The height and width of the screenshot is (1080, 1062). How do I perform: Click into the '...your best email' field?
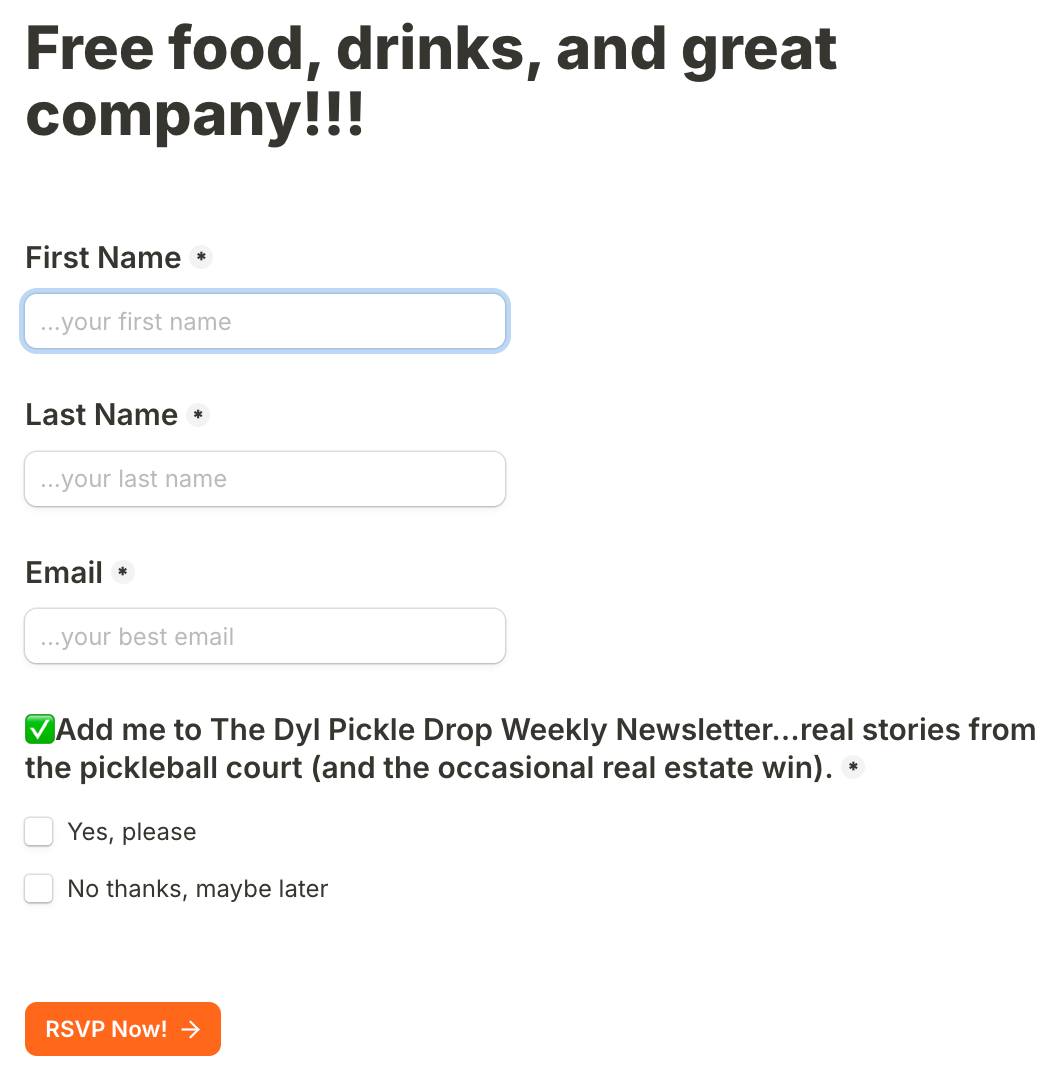pyautogui.click(x=265, y=636)
